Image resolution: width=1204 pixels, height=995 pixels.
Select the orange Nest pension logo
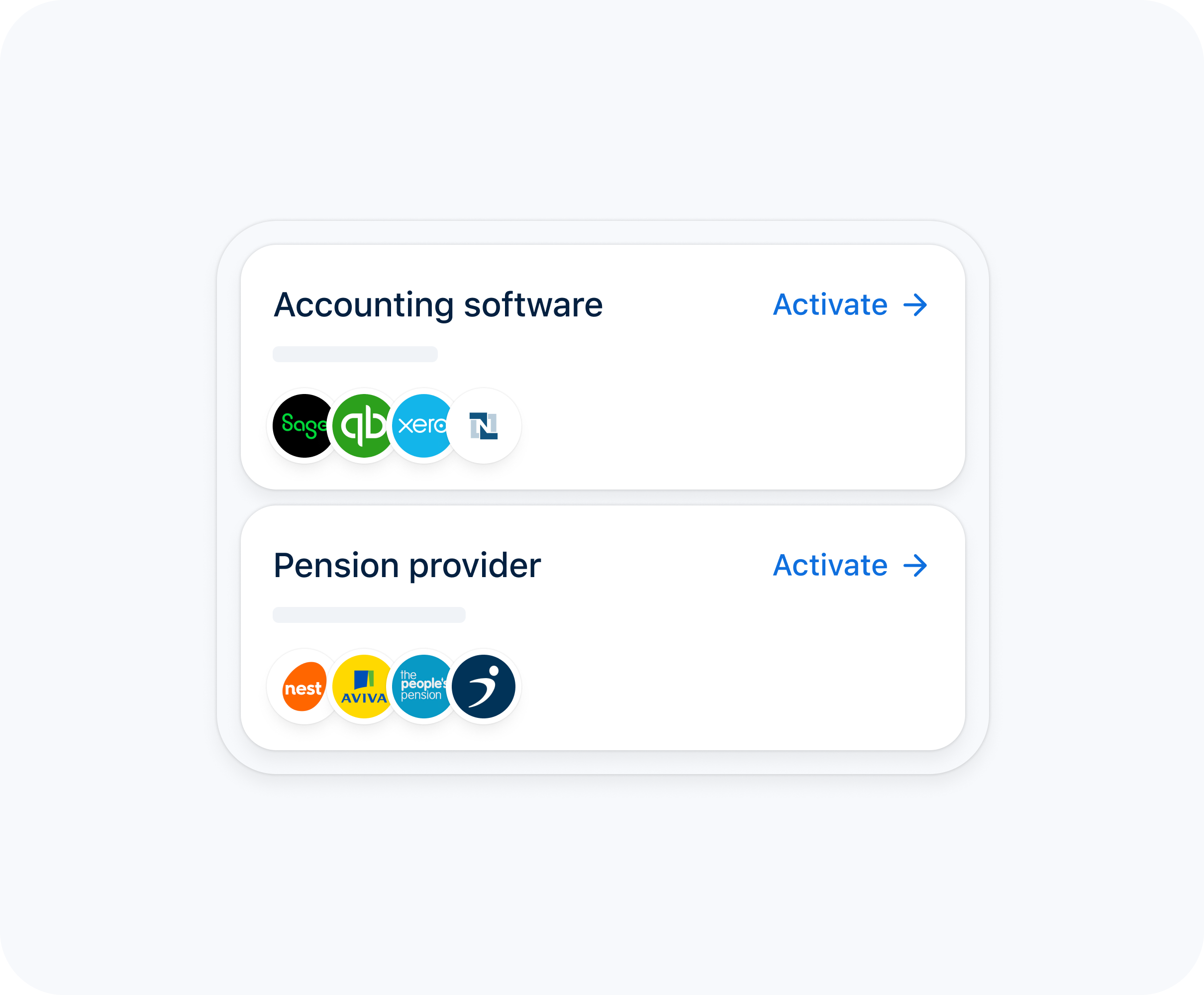[x=303, y=686]
